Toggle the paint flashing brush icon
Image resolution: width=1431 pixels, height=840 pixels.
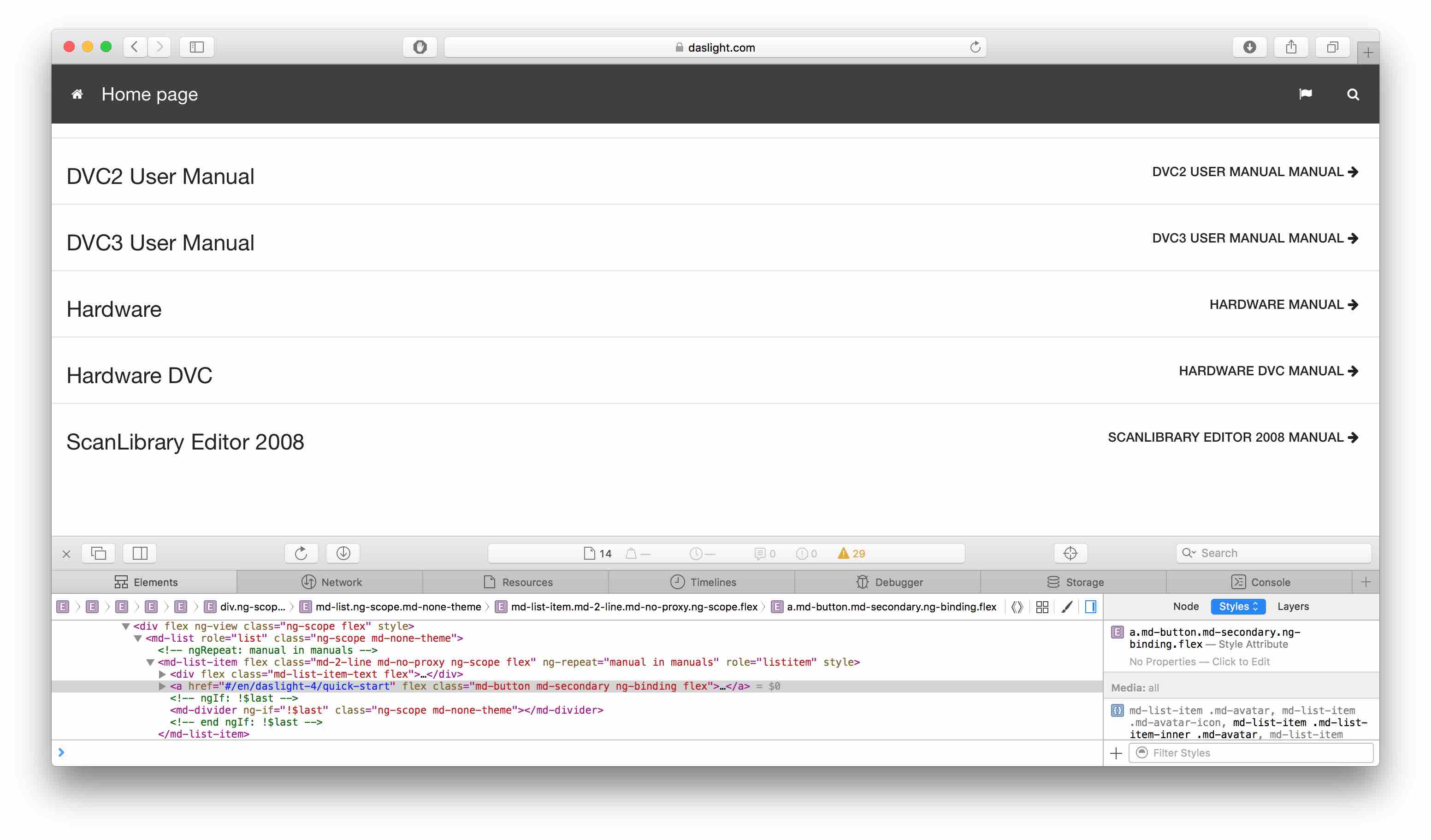(x=1067, y=607)
